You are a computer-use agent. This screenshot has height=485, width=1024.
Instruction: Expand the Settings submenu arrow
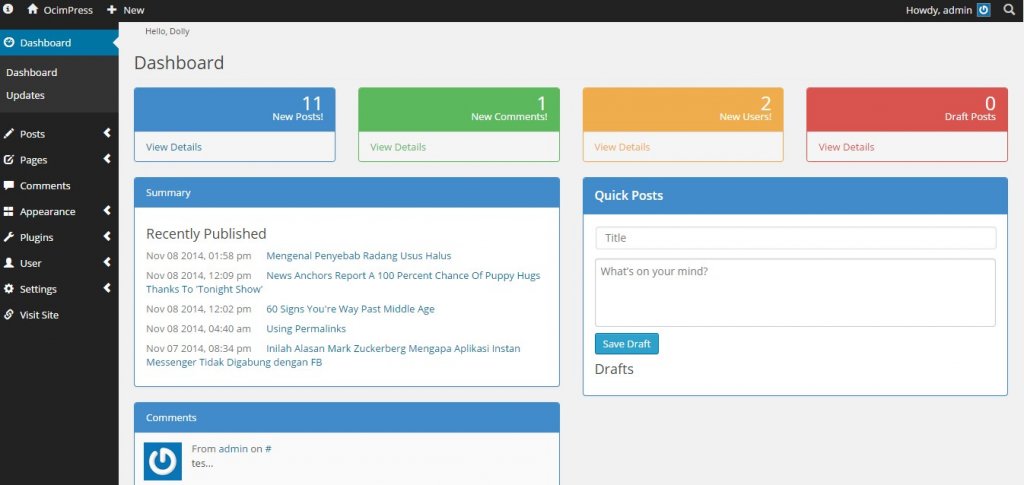tap(107, 288)
